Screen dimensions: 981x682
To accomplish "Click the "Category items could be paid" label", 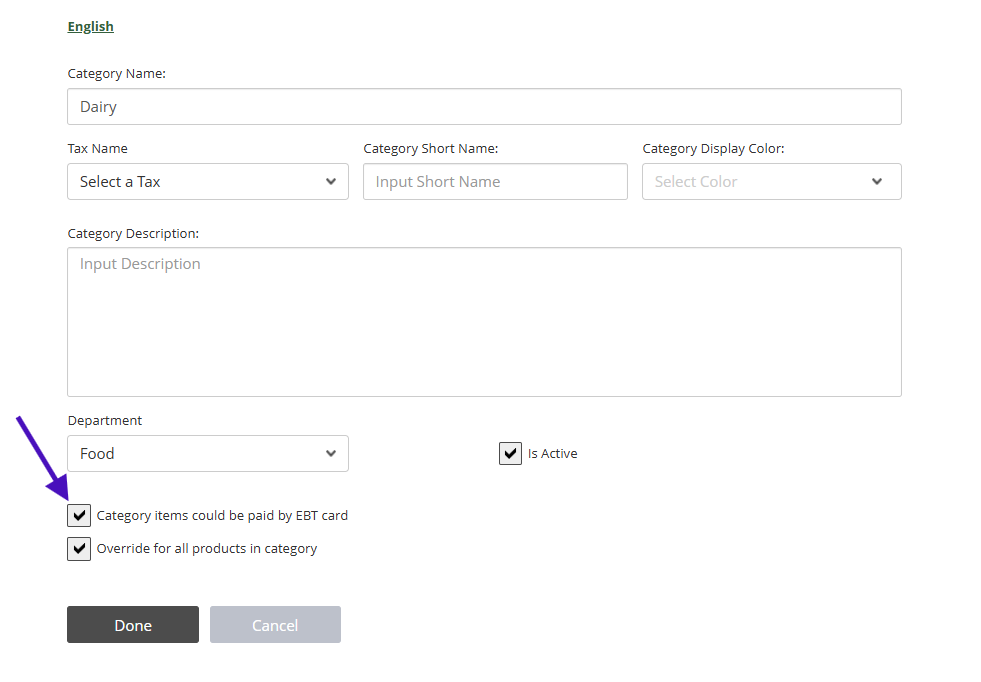I will [222, 516].
